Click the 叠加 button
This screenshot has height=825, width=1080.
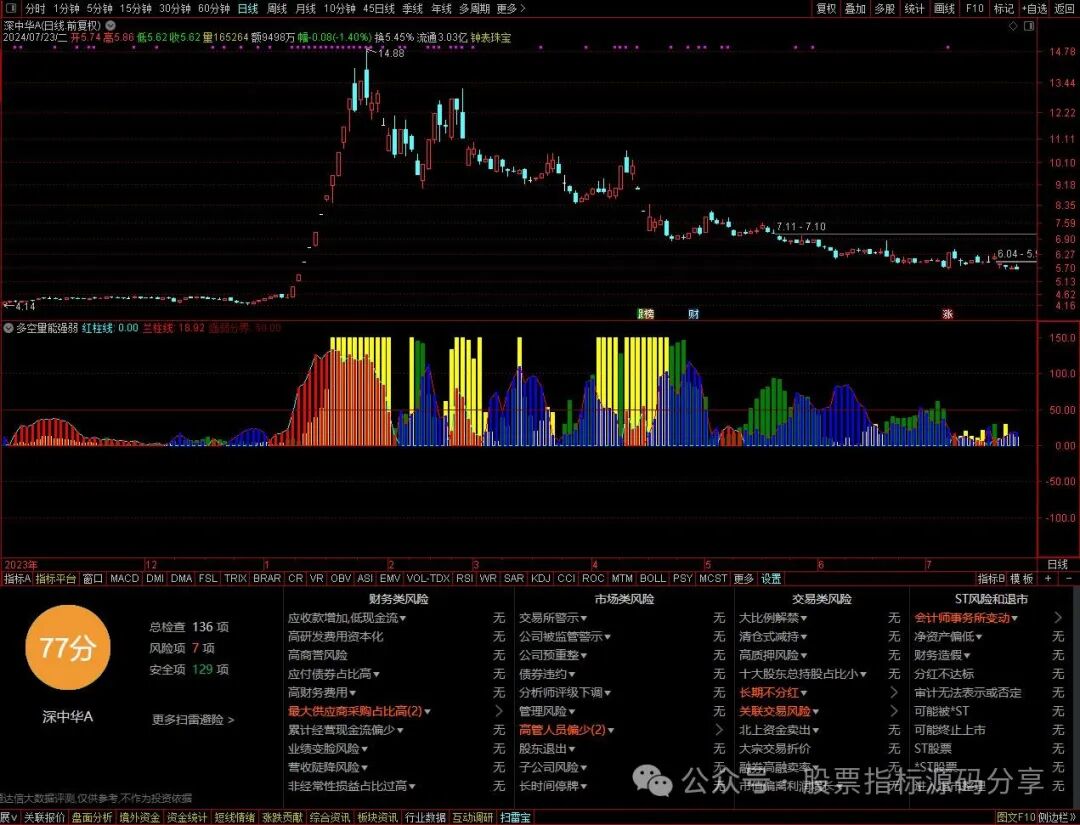click(855, 8)
